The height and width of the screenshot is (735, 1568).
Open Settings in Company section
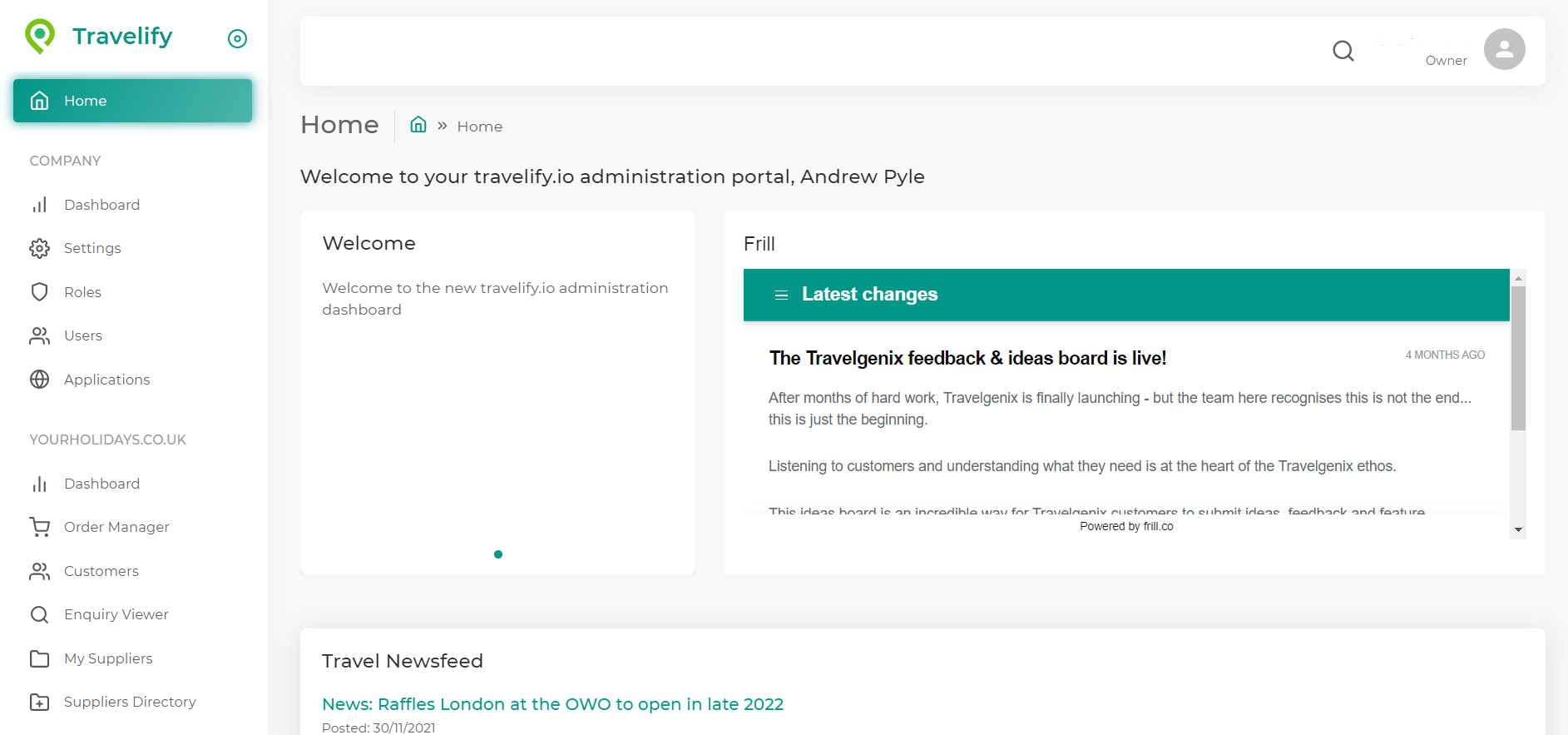[92, 248]
